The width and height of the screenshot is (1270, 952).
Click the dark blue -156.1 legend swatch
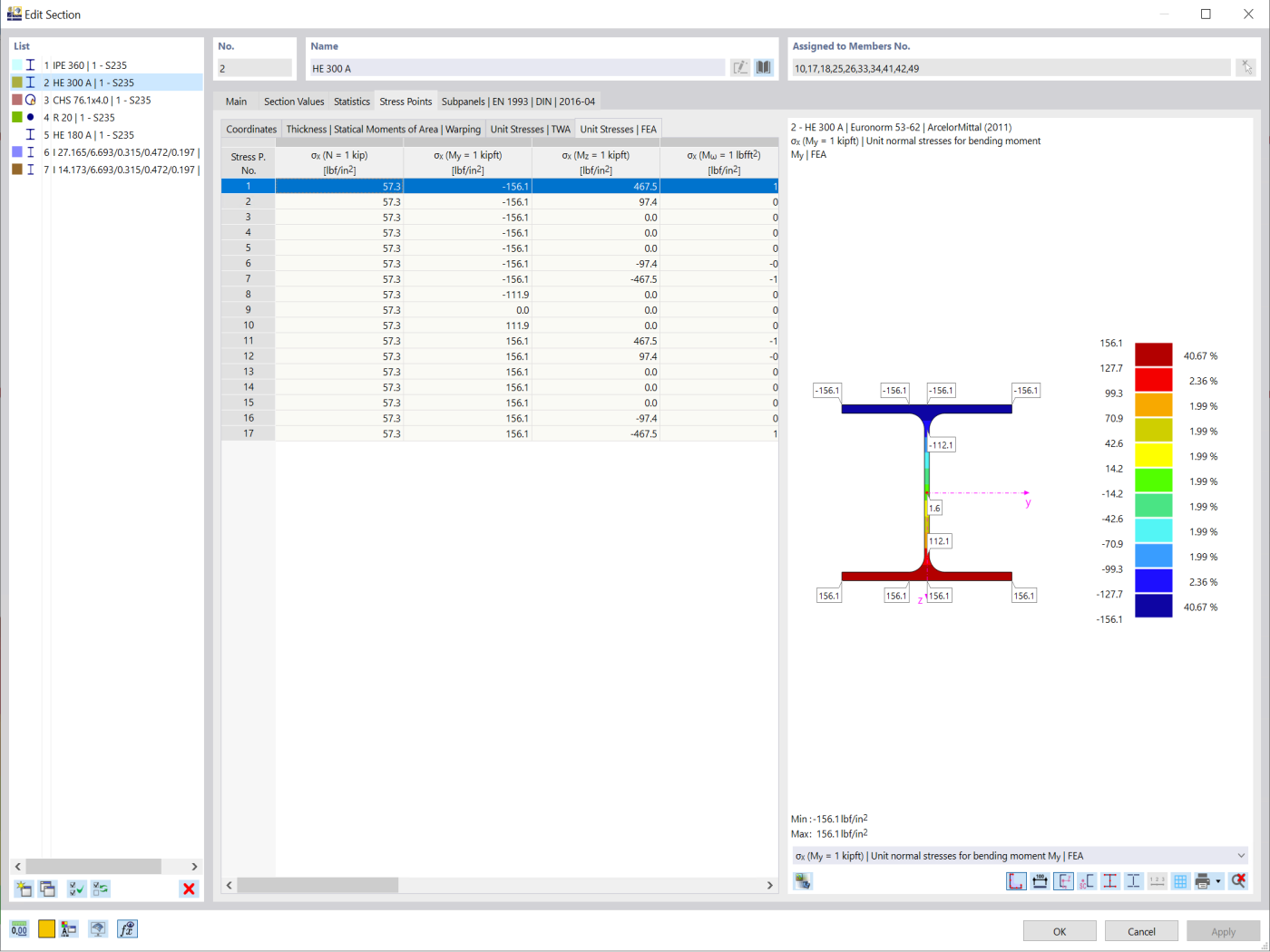pyautogui.click(x=1153, y=606)
